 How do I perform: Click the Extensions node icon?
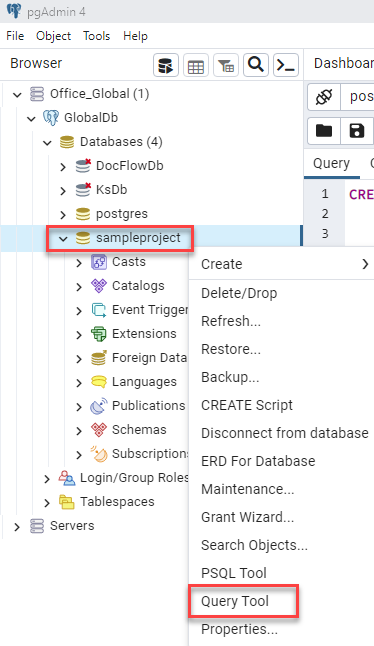coord(99,334)
